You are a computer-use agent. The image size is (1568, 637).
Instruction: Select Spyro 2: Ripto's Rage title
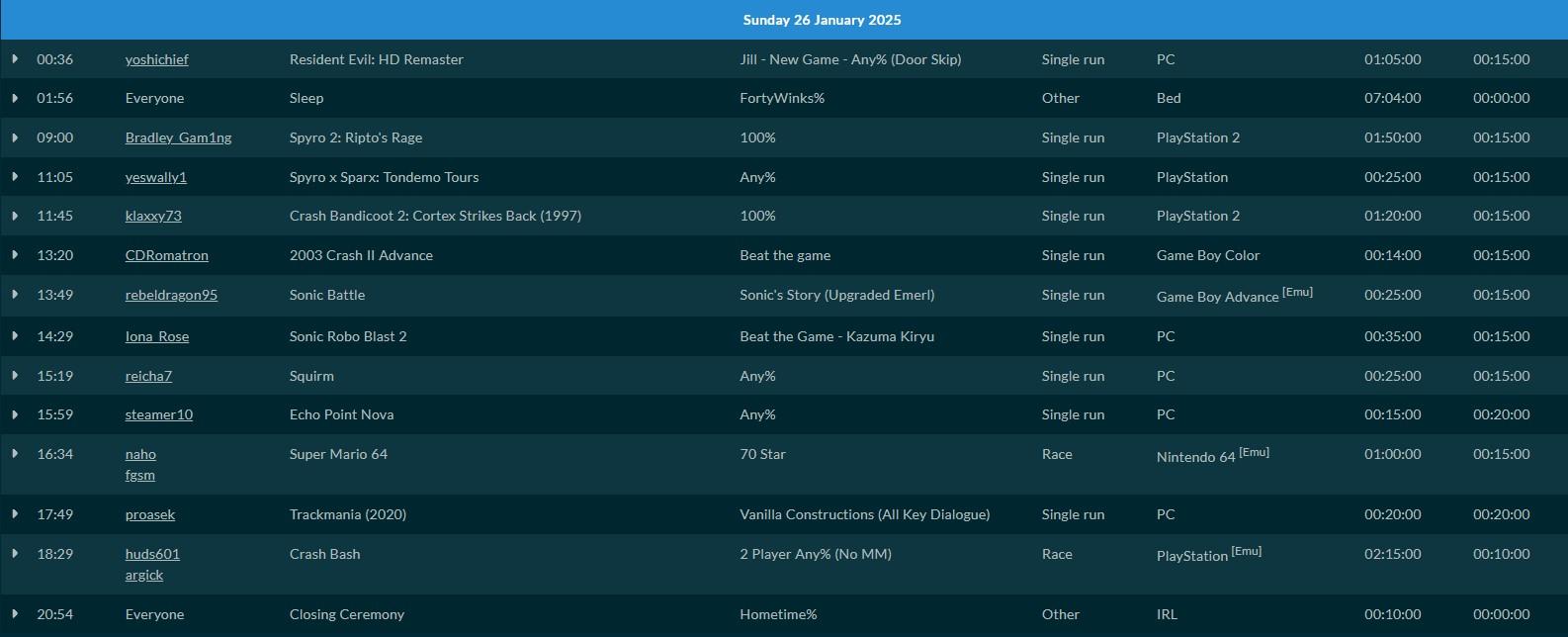click(x=356, y=137)
